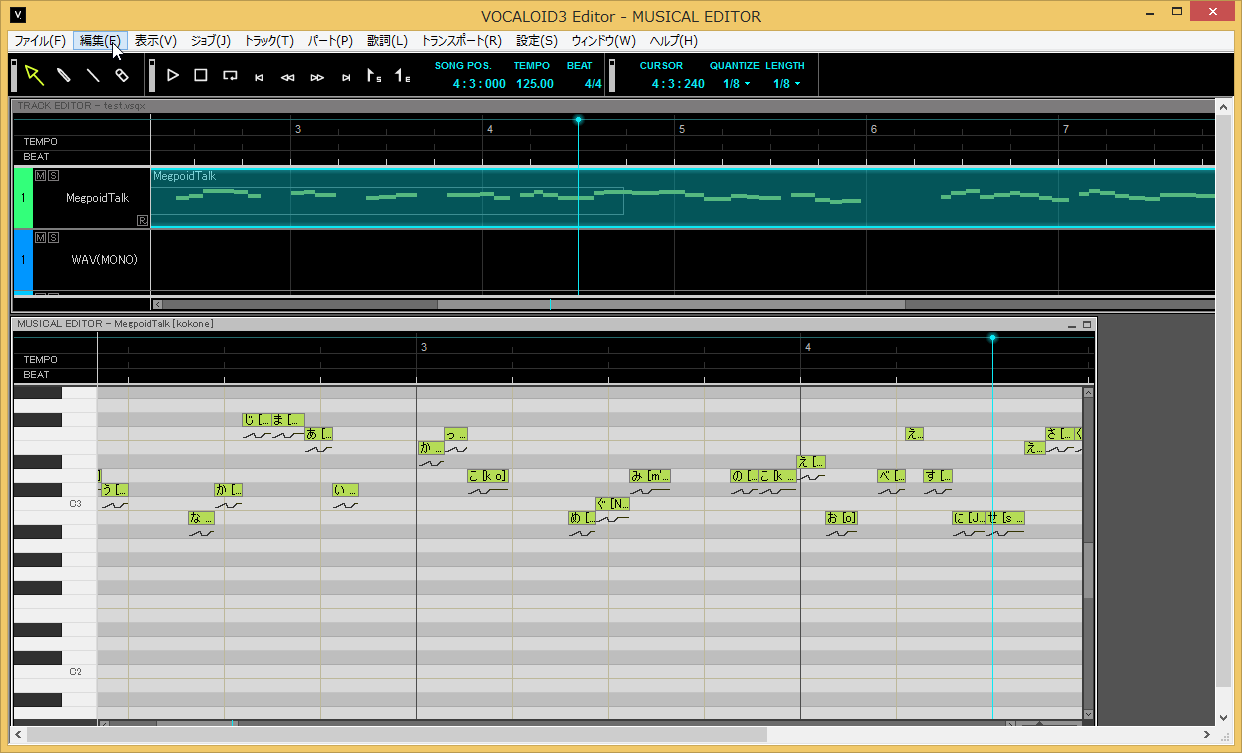Open the ヘルプ(H) menu
Viewport: 1242px width, 753px height.
point(674,41)
